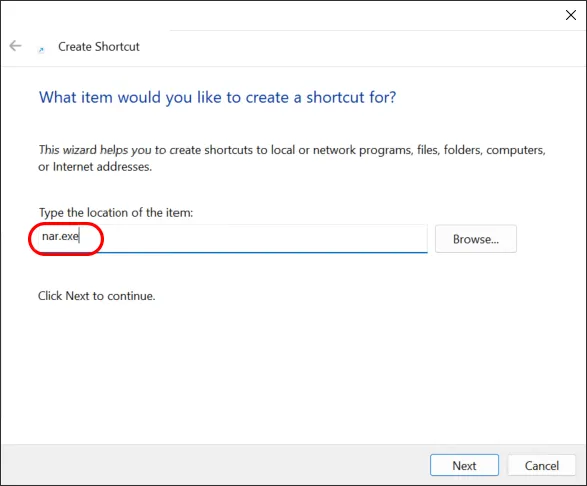This screenshot has height=486, width=587.
Task: Click the "Type the location of the item" label
Action: (116, 213)
